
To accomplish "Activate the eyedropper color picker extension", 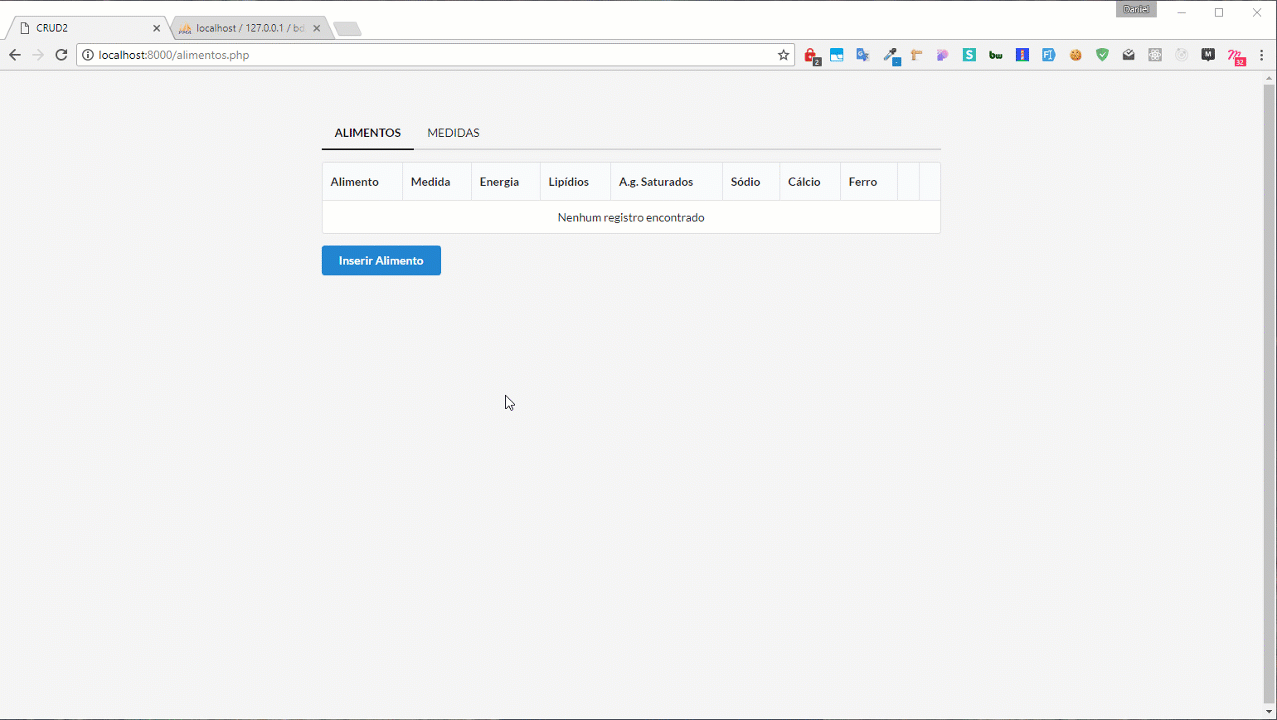I will (891, 56).
